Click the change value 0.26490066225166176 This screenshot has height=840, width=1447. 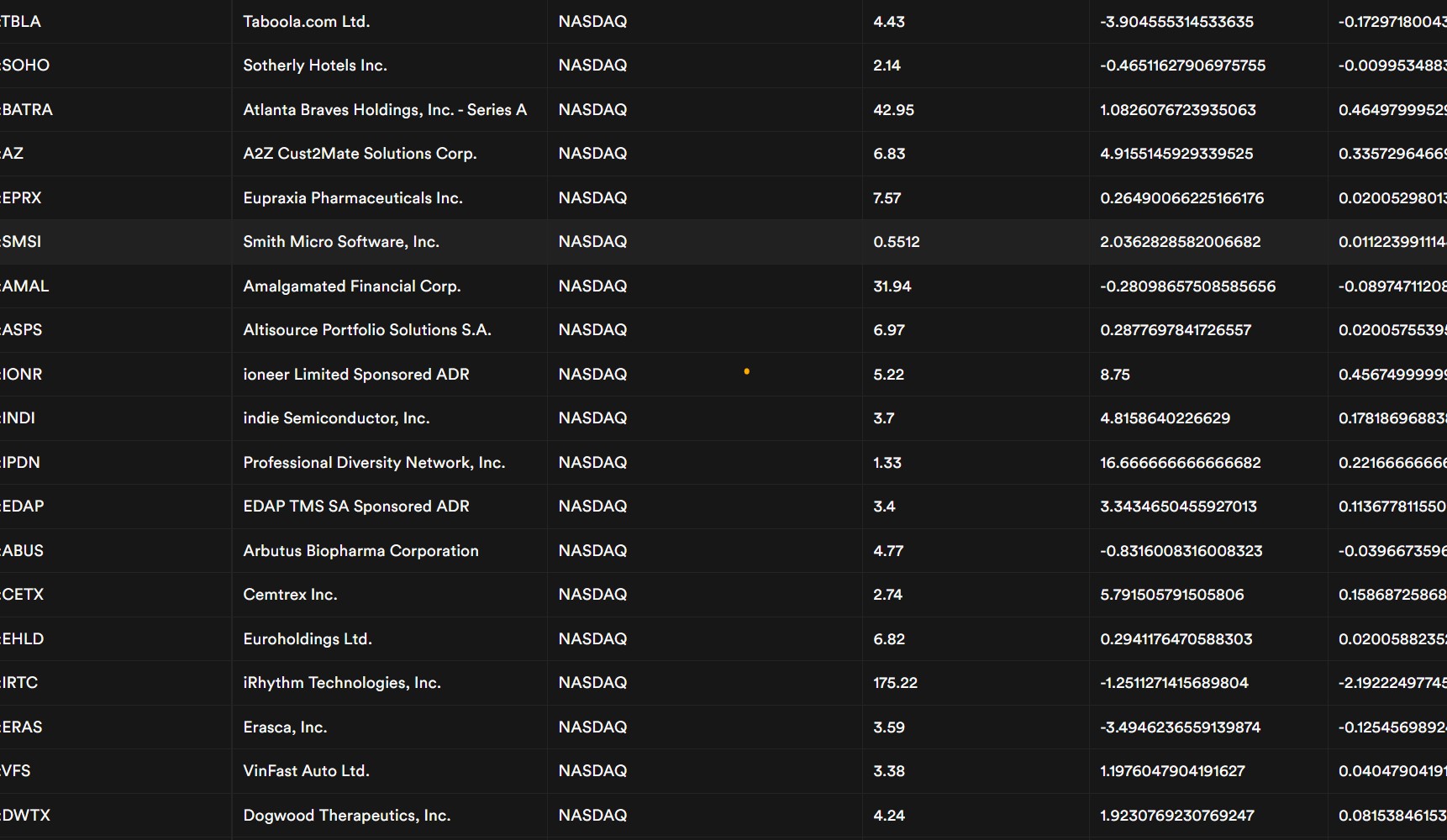pos(1182,198)
